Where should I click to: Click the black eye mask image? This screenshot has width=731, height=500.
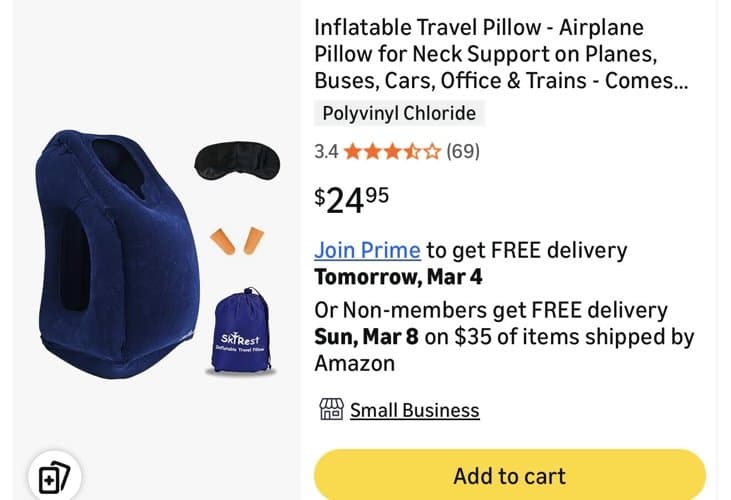pyautogui.click(x=237, y=161)
